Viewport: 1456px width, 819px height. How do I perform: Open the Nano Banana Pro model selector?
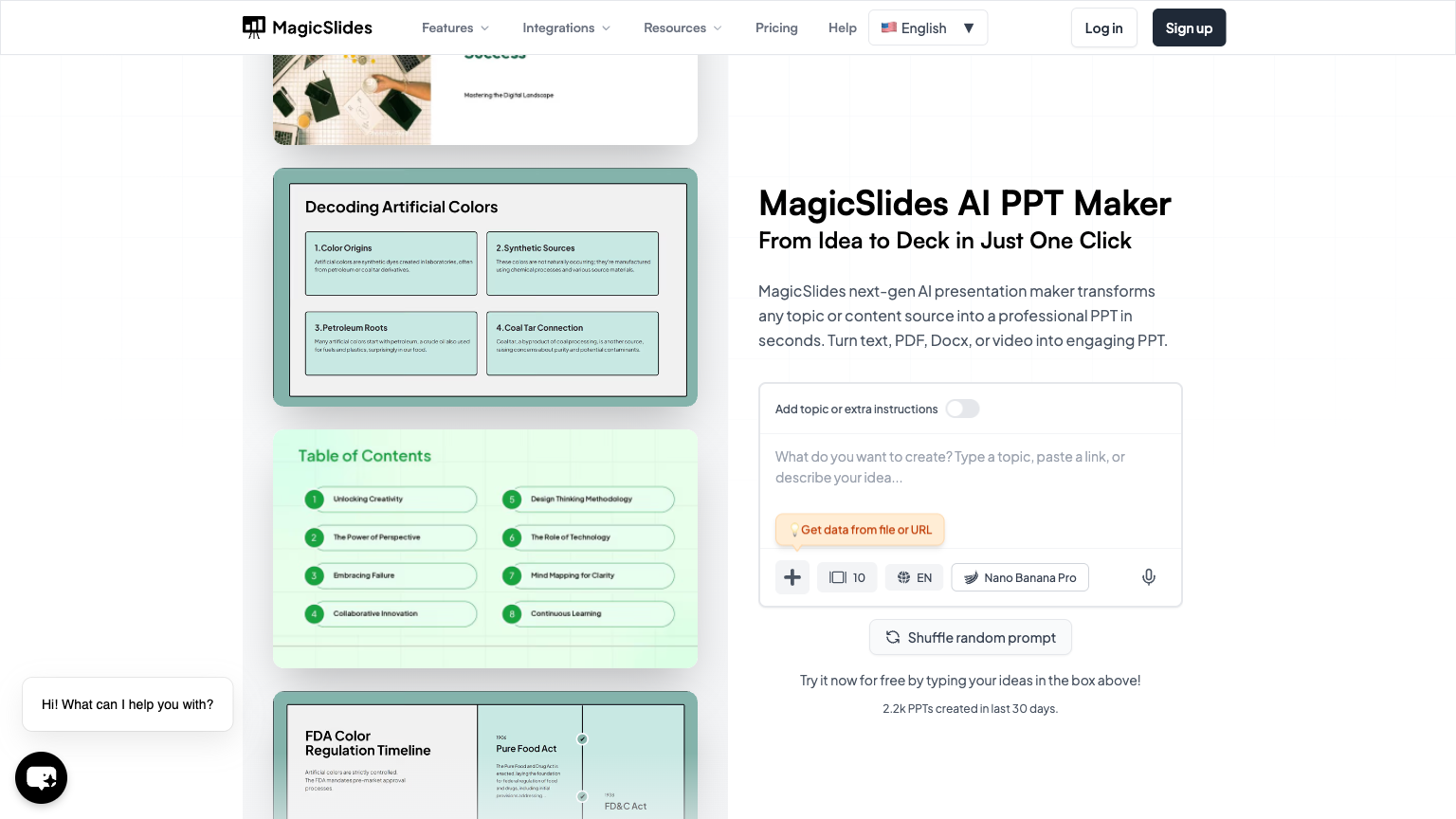1020,577
